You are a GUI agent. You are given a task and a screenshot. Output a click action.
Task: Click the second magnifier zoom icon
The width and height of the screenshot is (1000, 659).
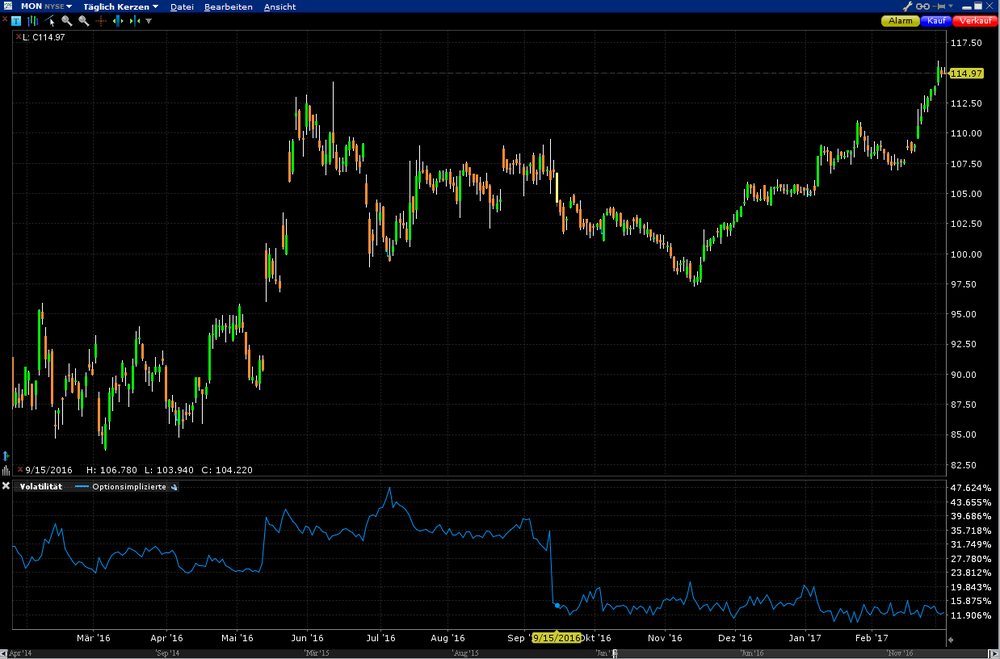[x=84, y=21]
